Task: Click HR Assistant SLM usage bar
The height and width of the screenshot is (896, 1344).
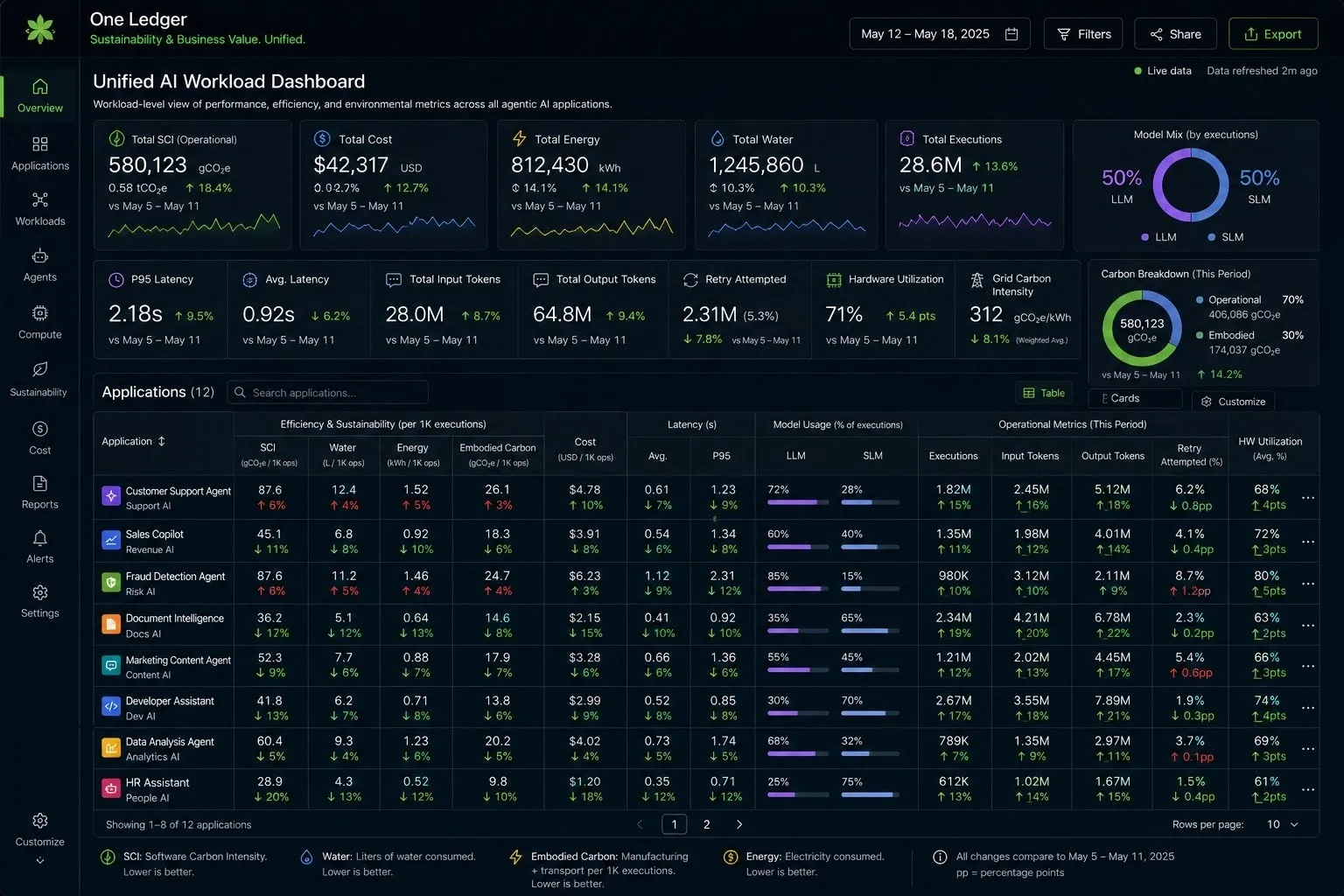Action: click(871, 794)
